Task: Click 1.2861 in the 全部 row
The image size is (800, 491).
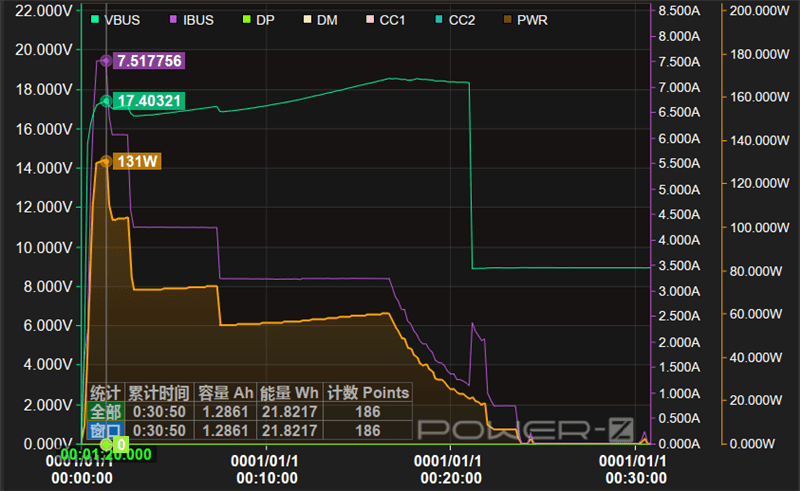Action: pos(225,412)
